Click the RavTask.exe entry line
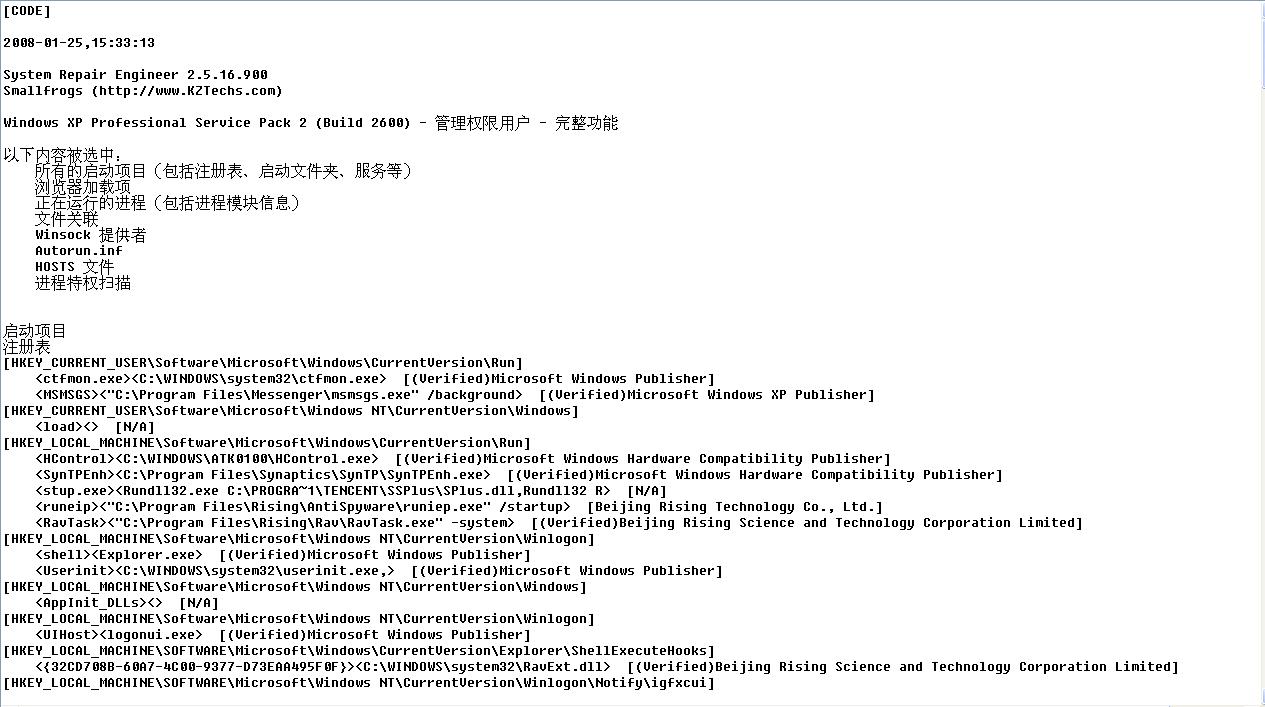Screen dimensions: 1265x707 (559, 523)
